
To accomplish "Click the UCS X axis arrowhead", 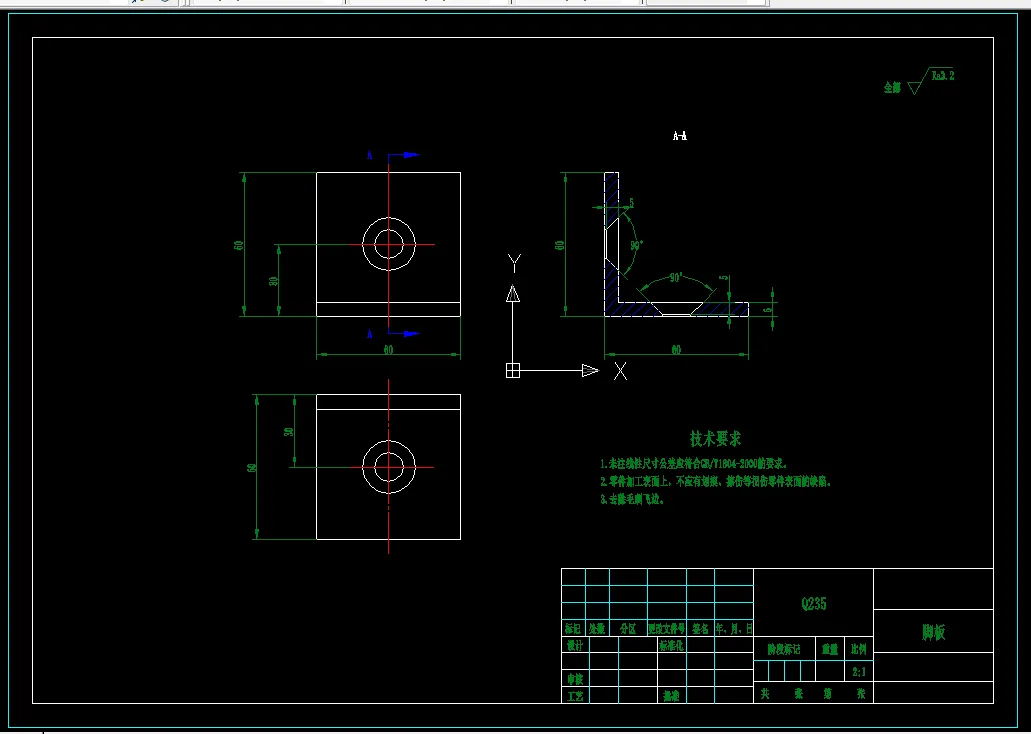I will tap(590, 371).
